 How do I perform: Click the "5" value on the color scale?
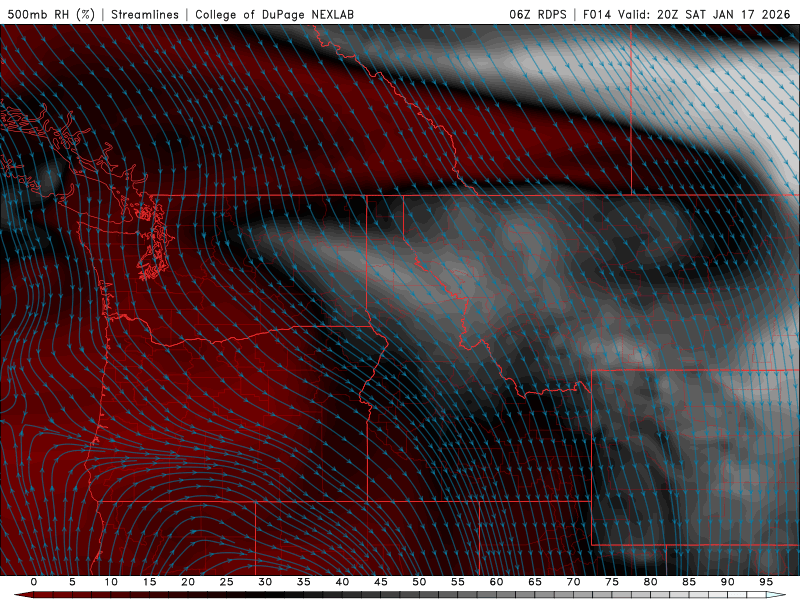[x=72, y=582]
